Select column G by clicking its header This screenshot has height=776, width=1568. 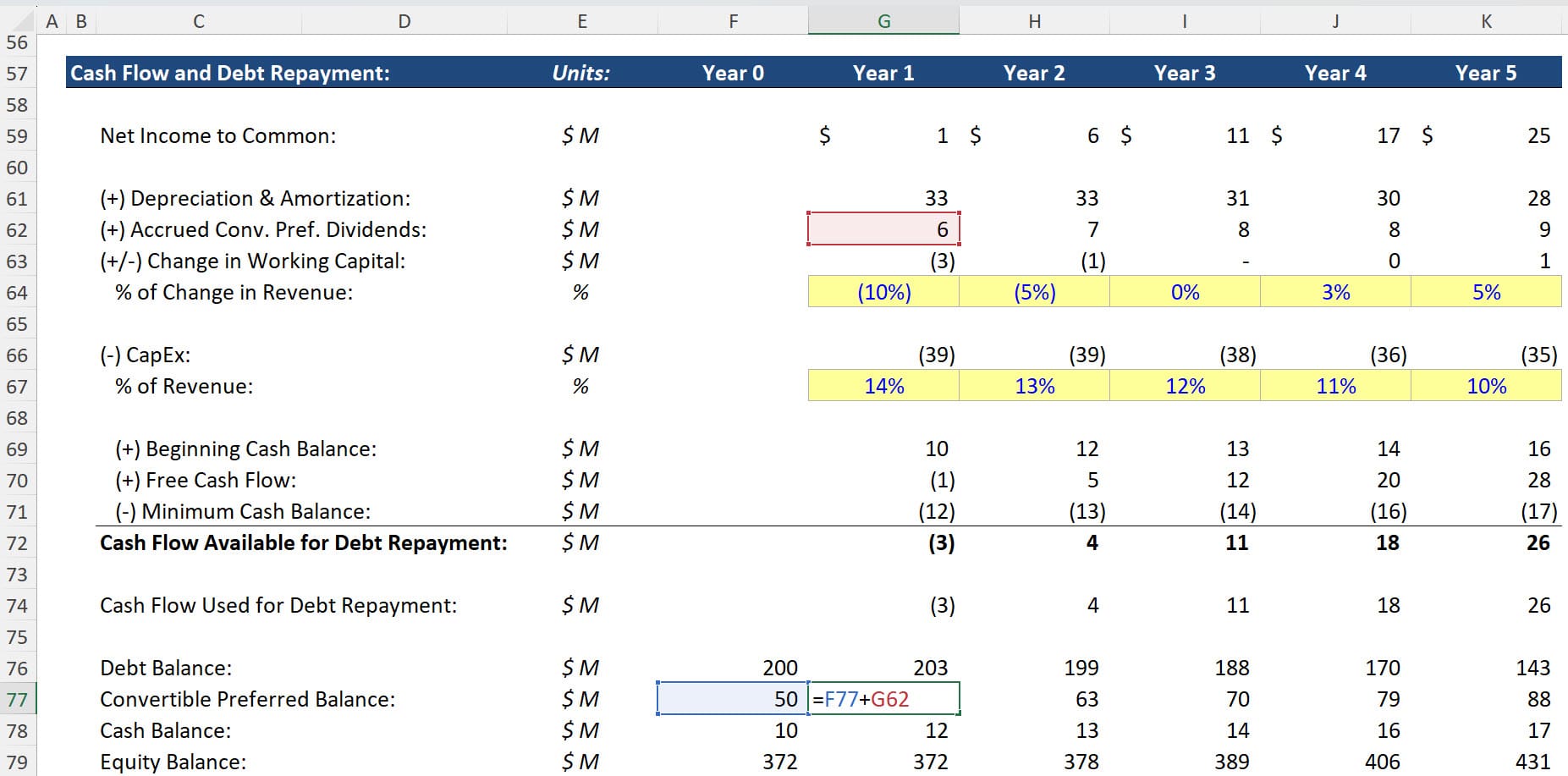(x=883, y=19)
